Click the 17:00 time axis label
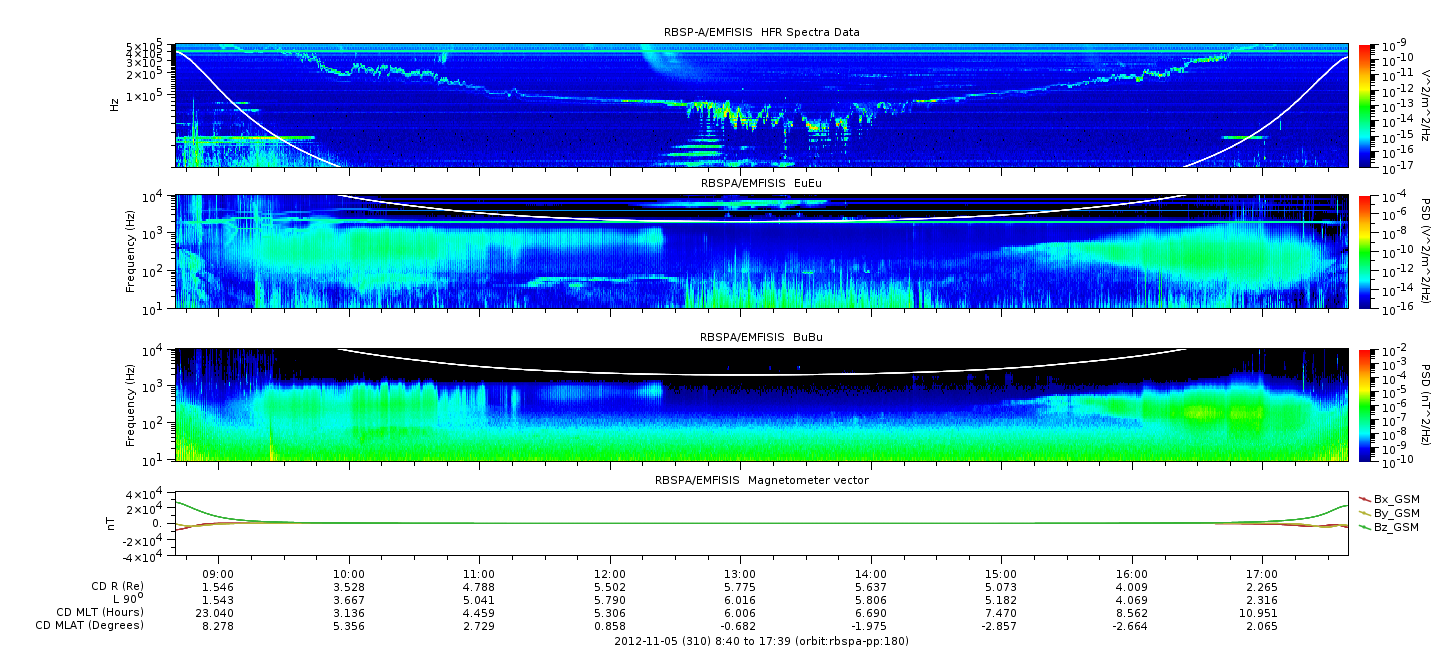This screenshot has height=658, width=1447. pyautogui.click(x=1261, y=576)
